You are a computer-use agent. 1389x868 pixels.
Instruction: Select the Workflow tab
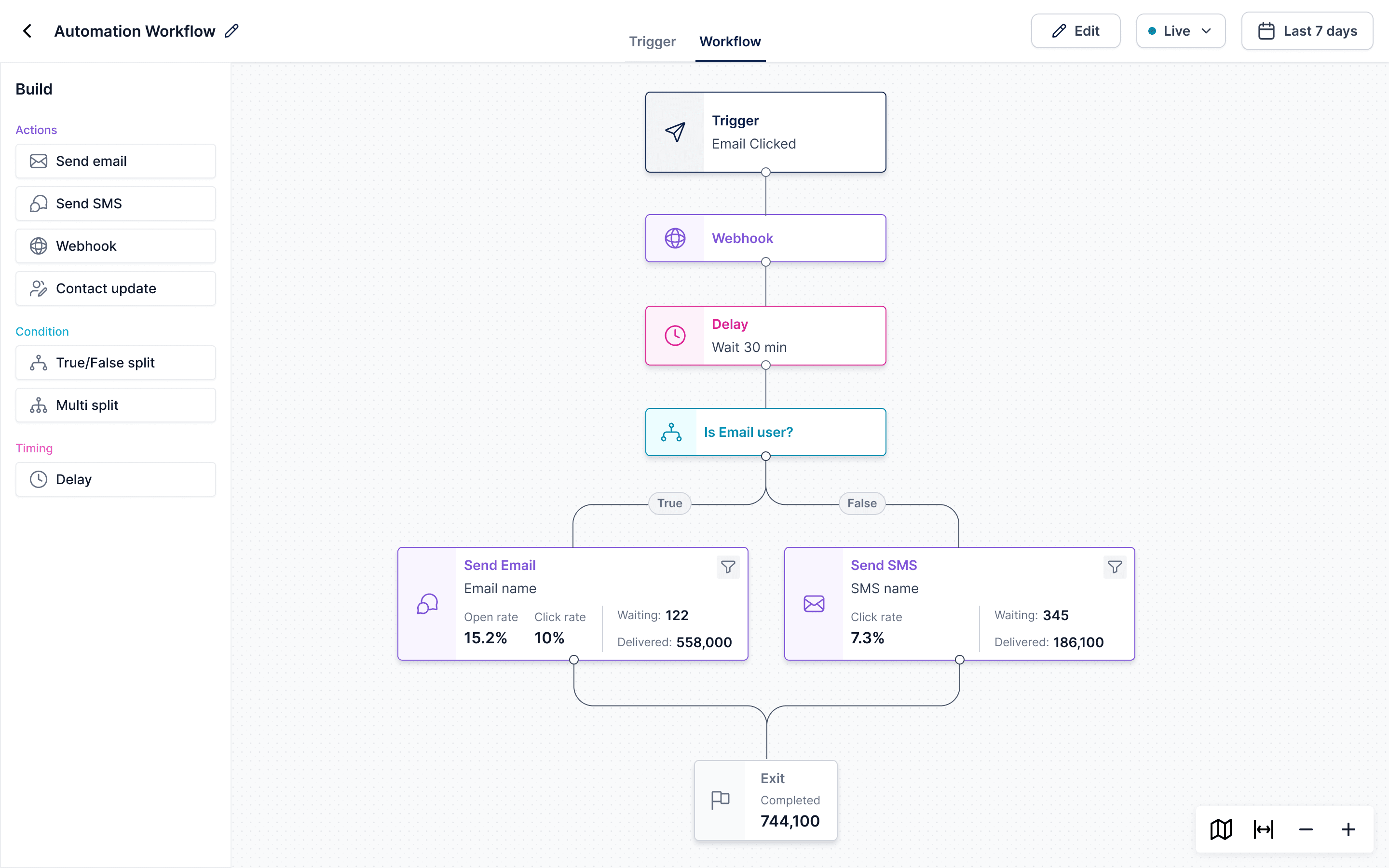730,41
